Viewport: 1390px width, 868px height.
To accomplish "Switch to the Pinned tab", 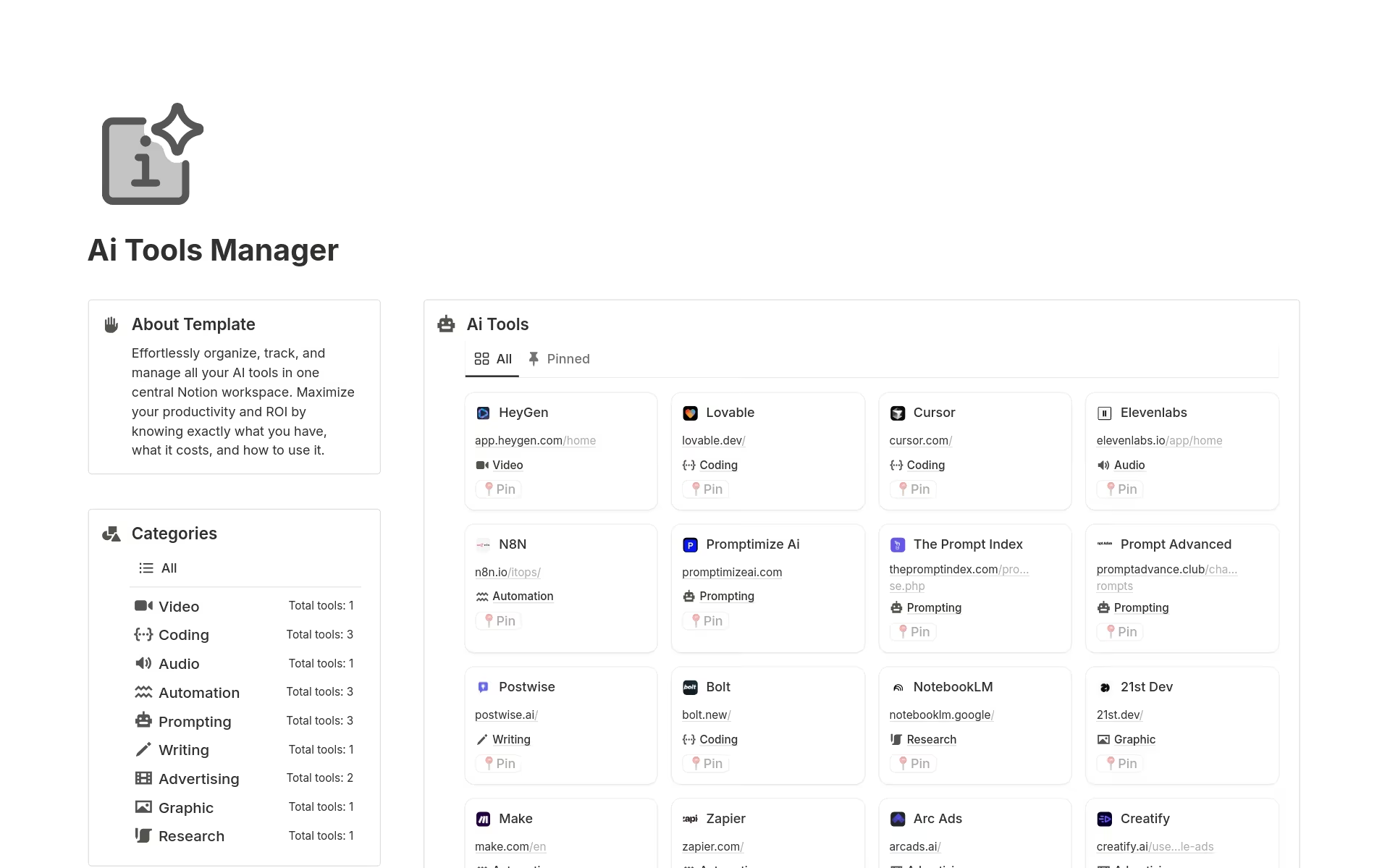I will pyautogui.click(x=559, y=359).
